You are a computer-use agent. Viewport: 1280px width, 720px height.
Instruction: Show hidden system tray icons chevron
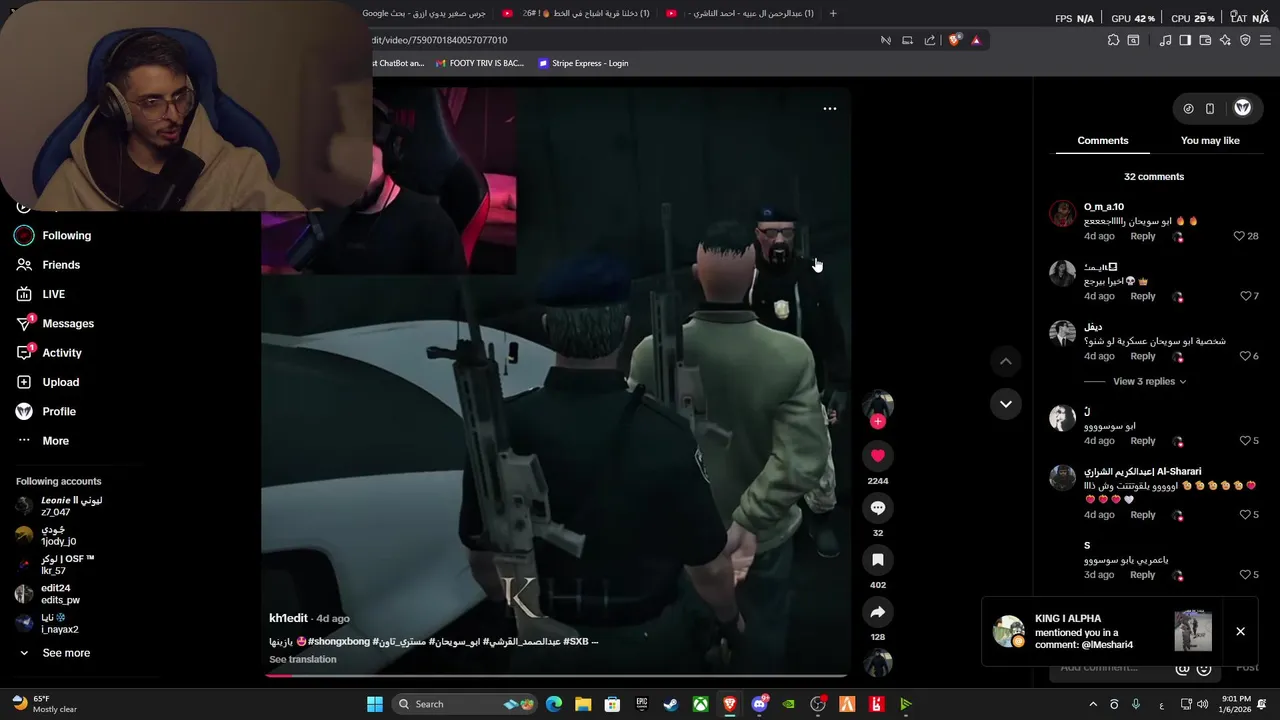(1092, 704)
